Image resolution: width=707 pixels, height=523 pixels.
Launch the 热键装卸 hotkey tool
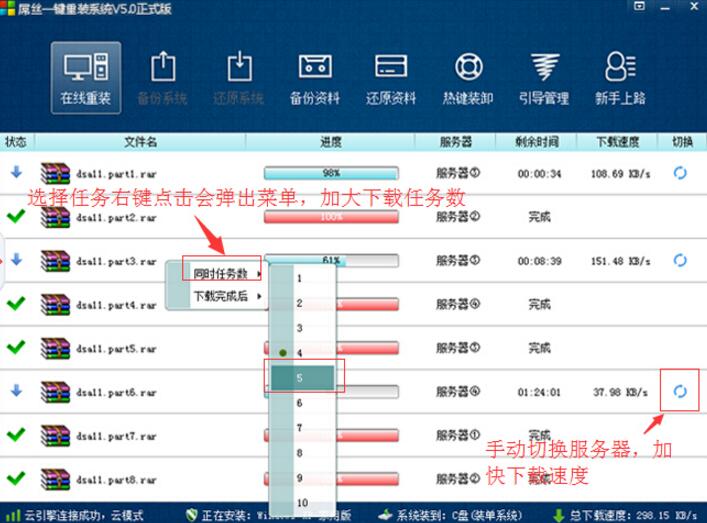(x=467, y=77)
